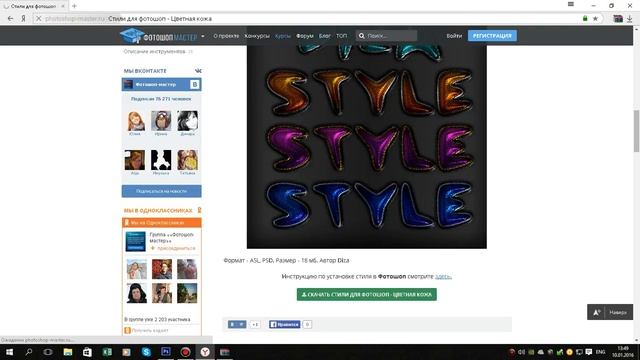Click the green 'Скачать стили для фотошоп' button
The image size is (640, 360).
[367, 294]
